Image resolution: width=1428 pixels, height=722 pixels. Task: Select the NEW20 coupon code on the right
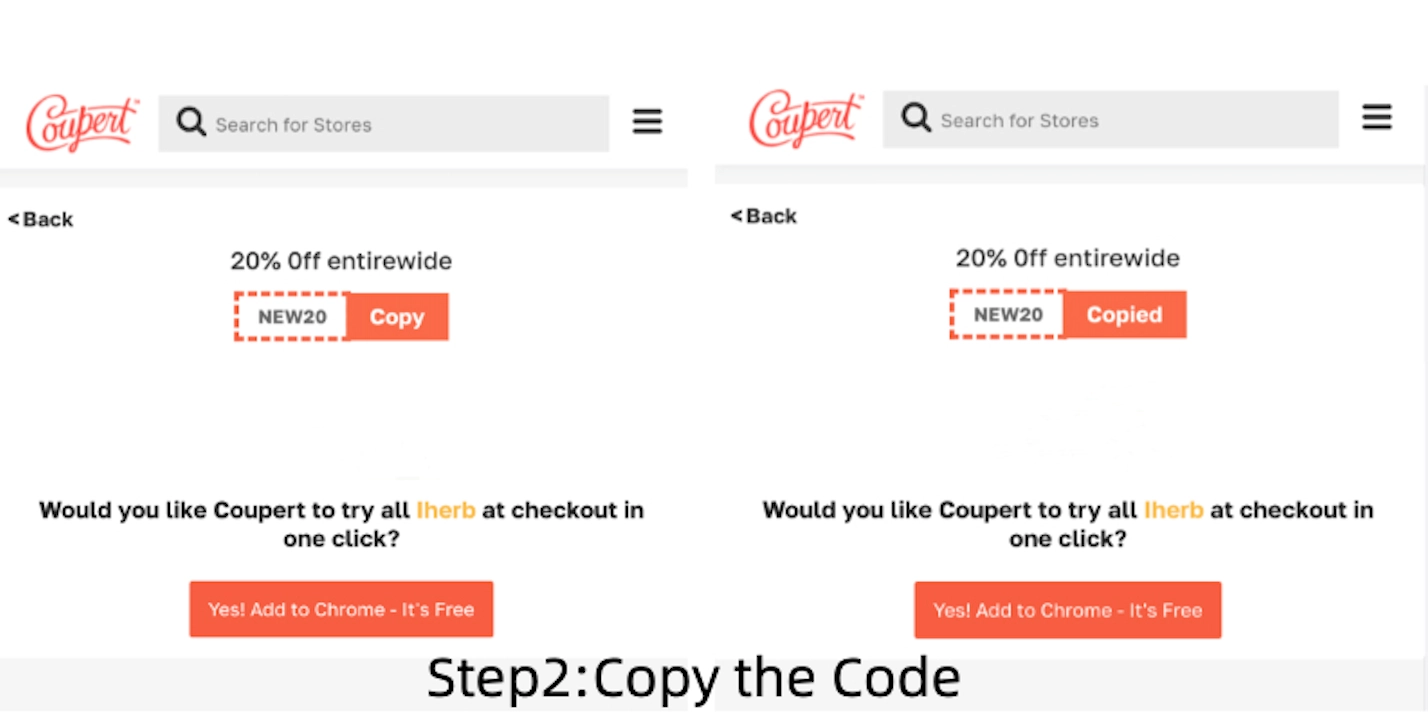click(x=1008, y=314)
